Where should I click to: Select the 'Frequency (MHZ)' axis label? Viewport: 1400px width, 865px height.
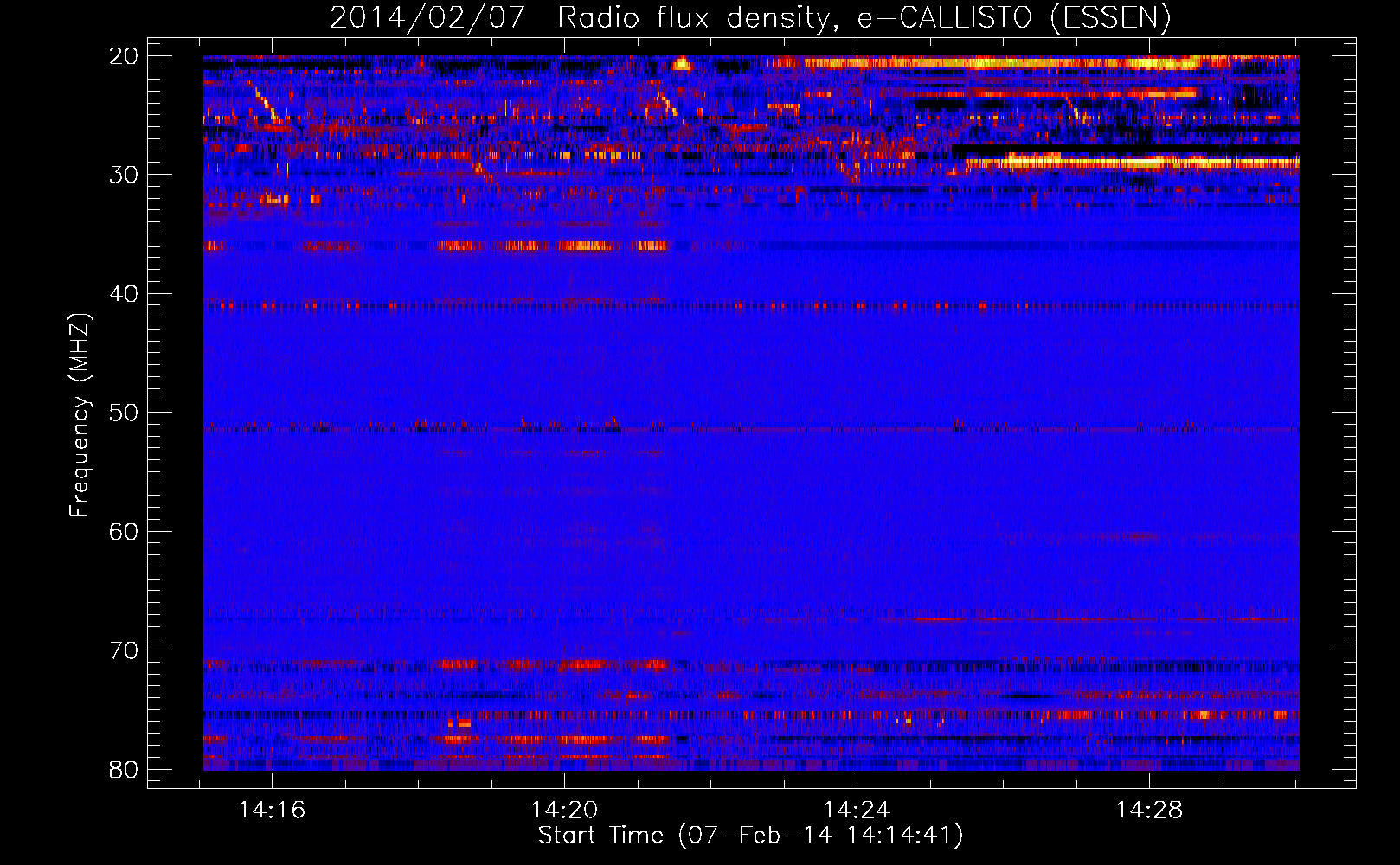click(x=80, y=415)
